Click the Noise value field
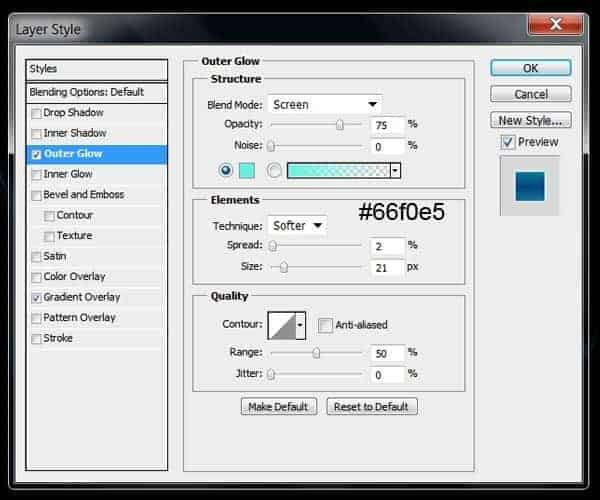The height and width of the screenshot is (500, 600). click(x=387, y=147)
